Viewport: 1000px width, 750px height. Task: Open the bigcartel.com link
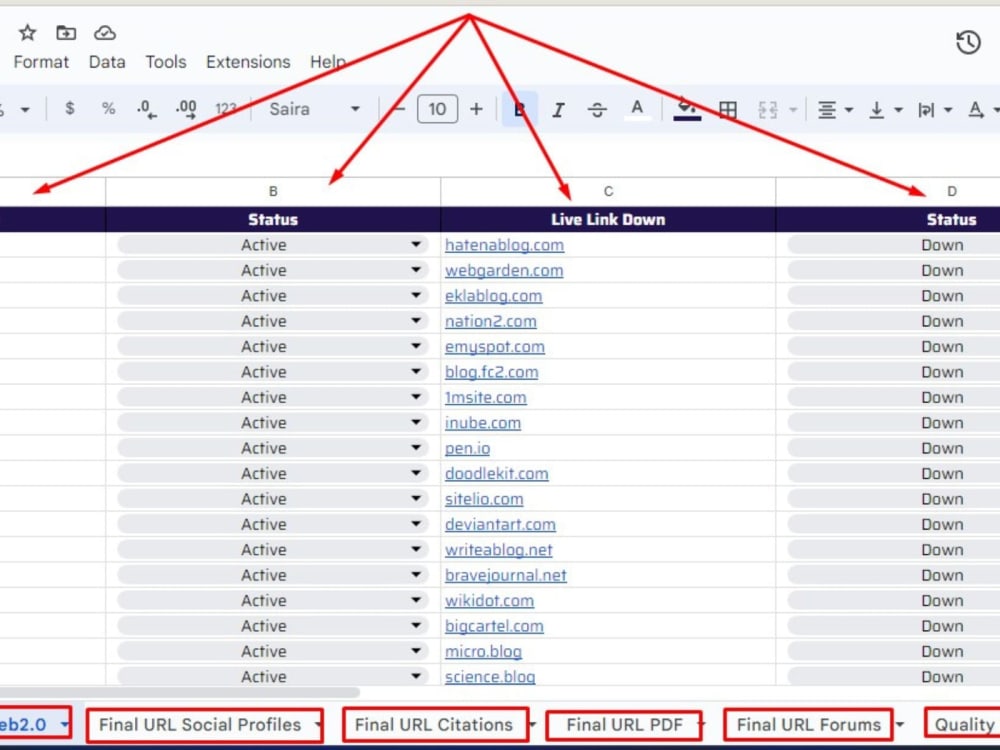[494, 626]
